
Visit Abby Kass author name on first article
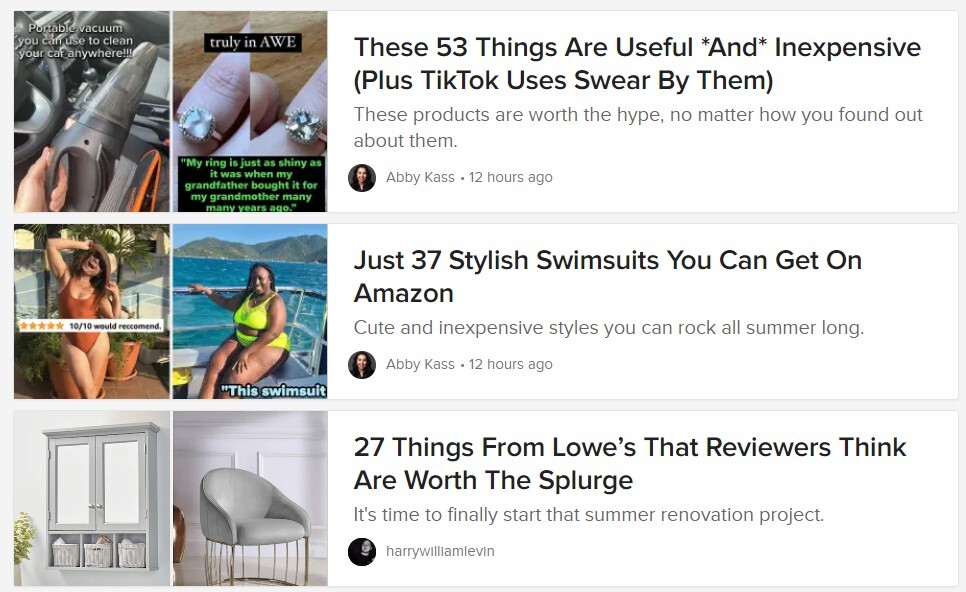click(420, 177)
